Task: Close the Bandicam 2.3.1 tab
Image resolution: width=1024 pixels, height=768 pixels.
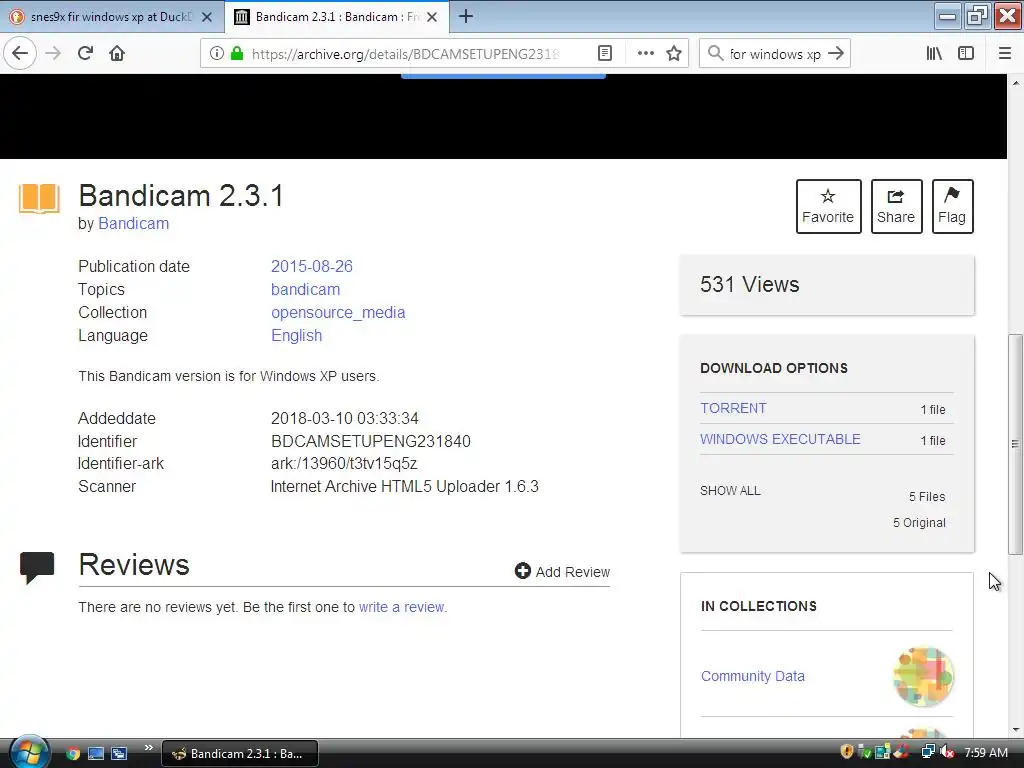Action: click(x=432, y=17)
